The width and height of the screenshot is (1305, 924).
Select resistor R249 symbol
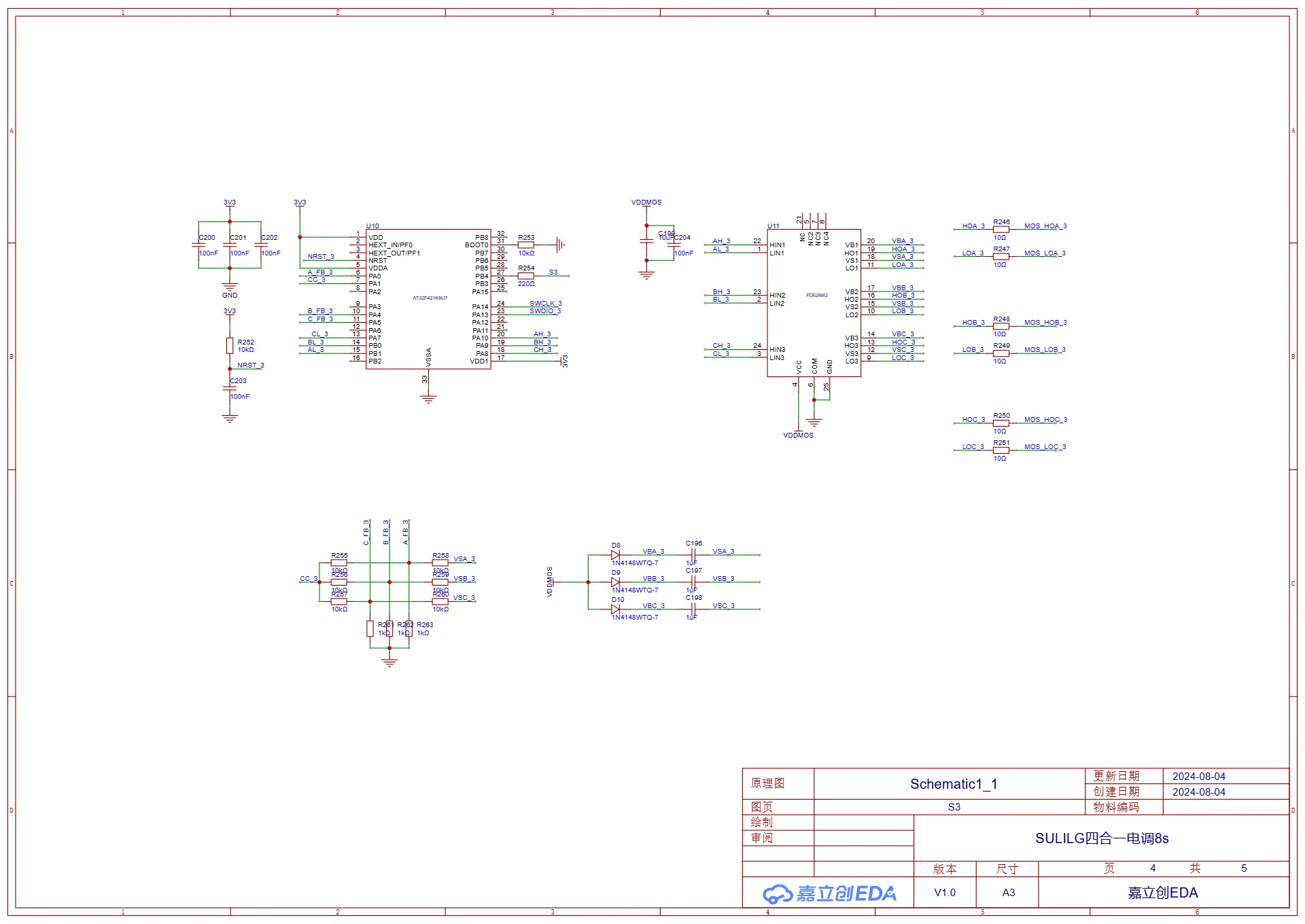(1000, 353)
